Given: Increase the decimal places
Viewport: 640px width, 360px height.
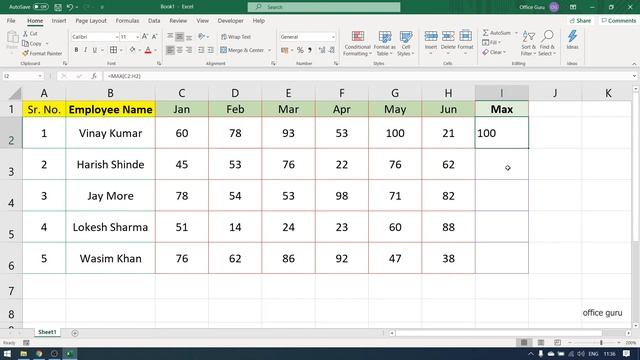Looking at the screenshot, I should pos(322,50).
